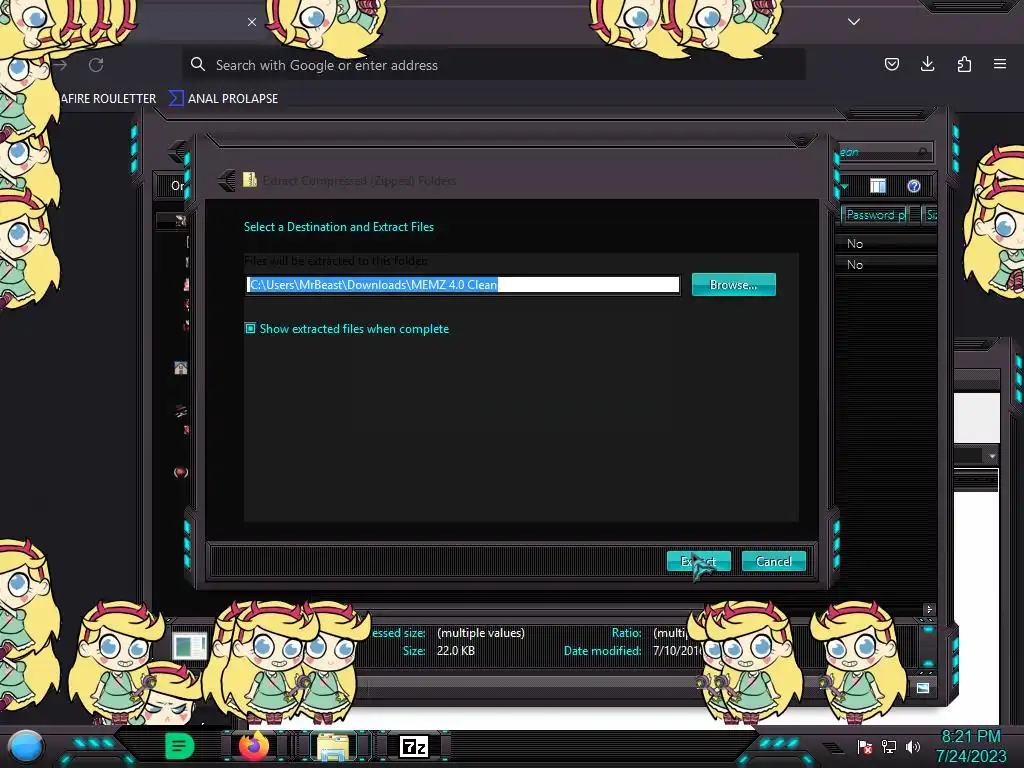
Task: Click the 8:21 PM taskbar clock
Action: [x=970, y=737]
